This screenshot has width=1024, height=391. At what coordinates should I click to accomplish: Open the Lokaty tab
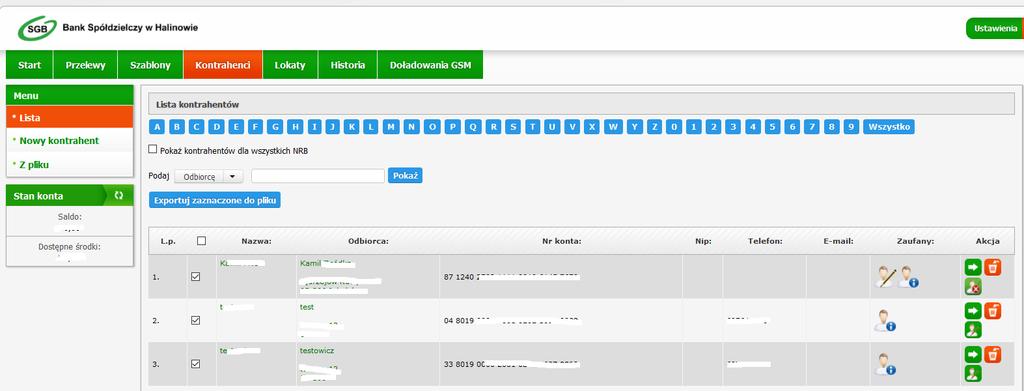coord(290,65)
